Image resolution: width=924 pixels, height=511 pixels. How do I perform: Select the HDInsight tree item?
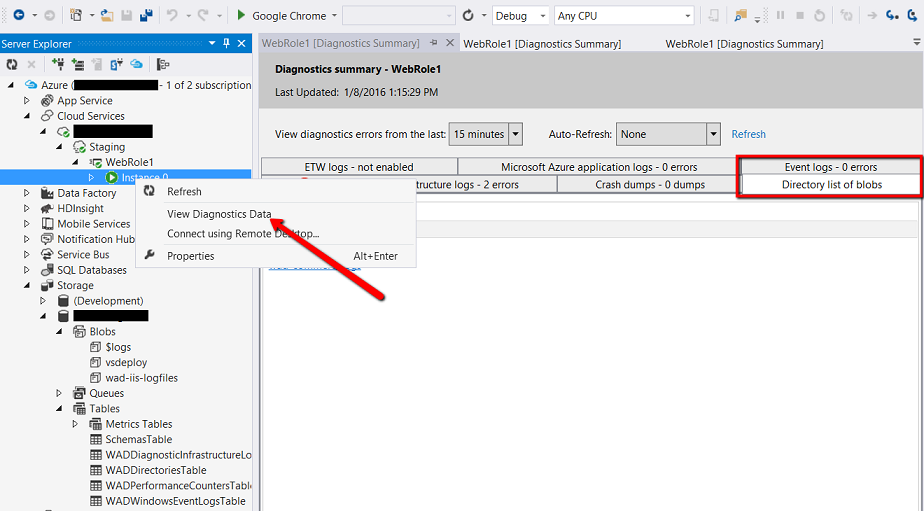pyautogui.click(x=80, y=208)
